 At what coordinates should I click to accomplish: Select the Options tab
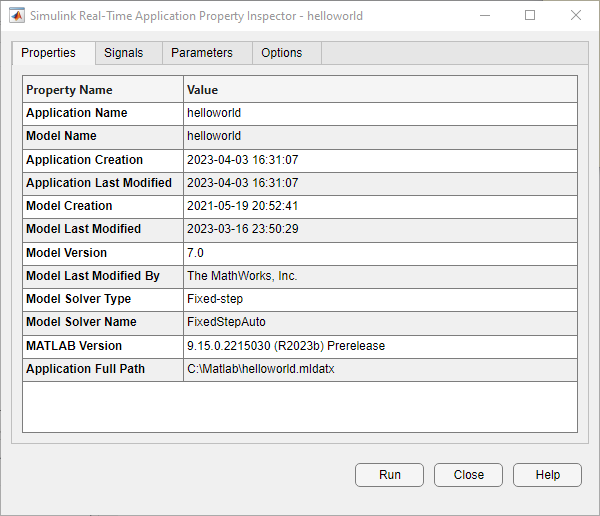click(x=281, y=53)
